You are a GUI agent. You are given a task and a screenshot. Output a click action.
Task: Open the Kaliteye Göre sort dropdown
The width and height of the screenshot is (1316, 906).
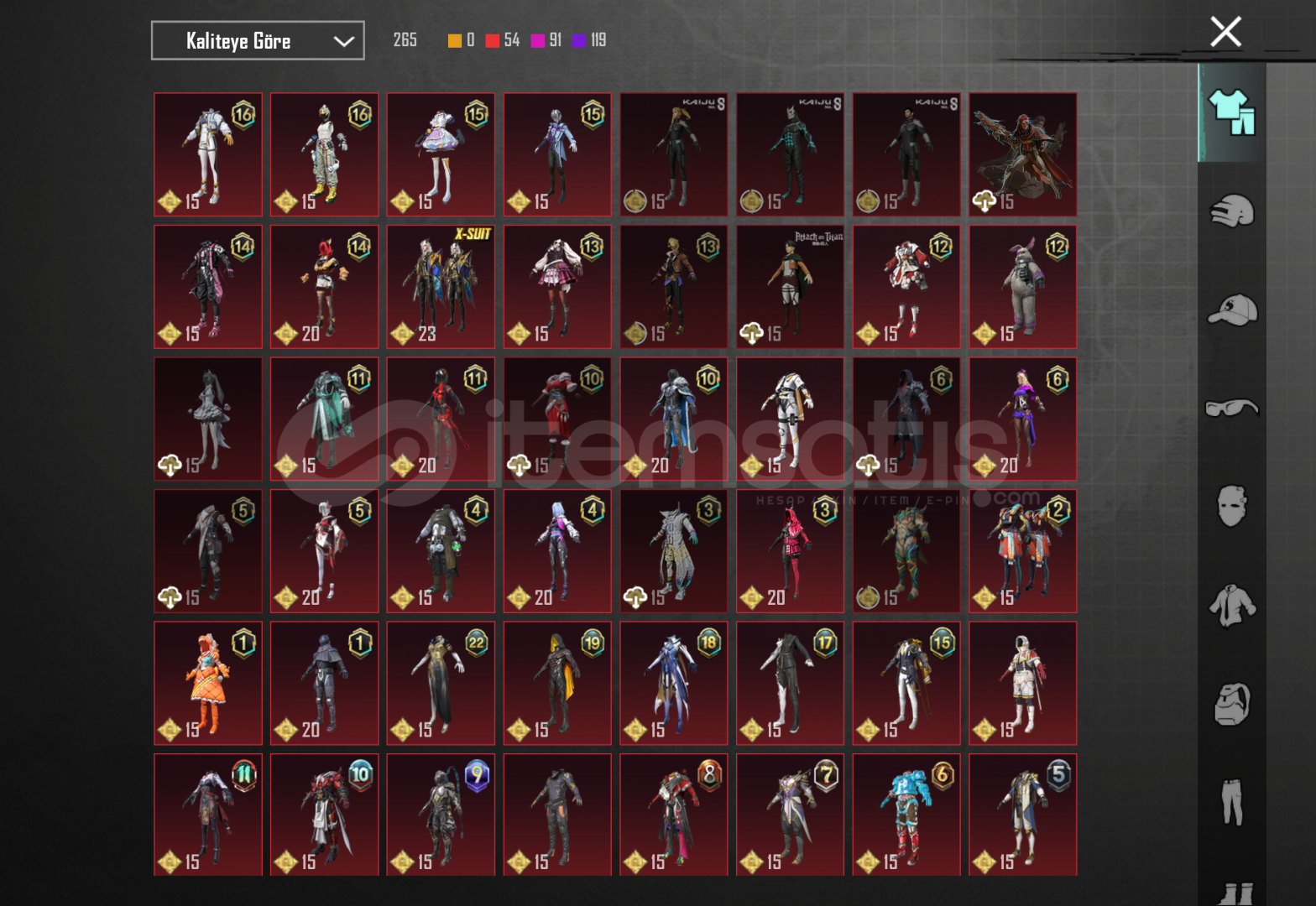tap(258, 40)
